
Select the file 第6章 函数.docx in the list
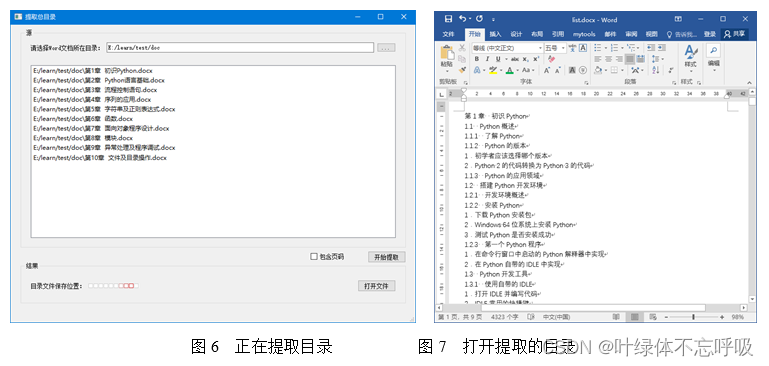pyautogui.click(x=83, y=119)
